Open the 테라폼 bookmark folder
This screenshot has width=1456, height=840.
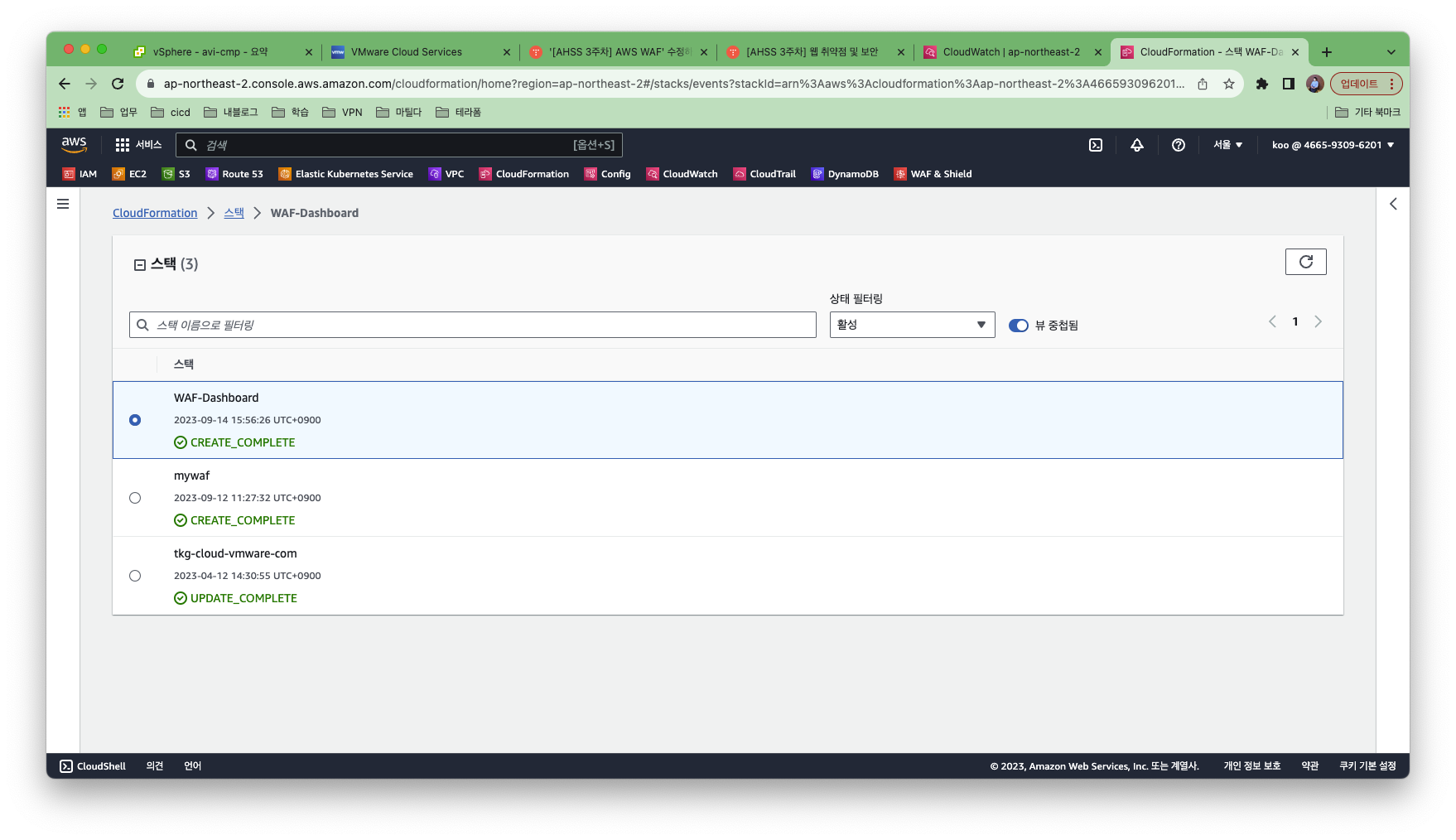click(x=458, y=113)
